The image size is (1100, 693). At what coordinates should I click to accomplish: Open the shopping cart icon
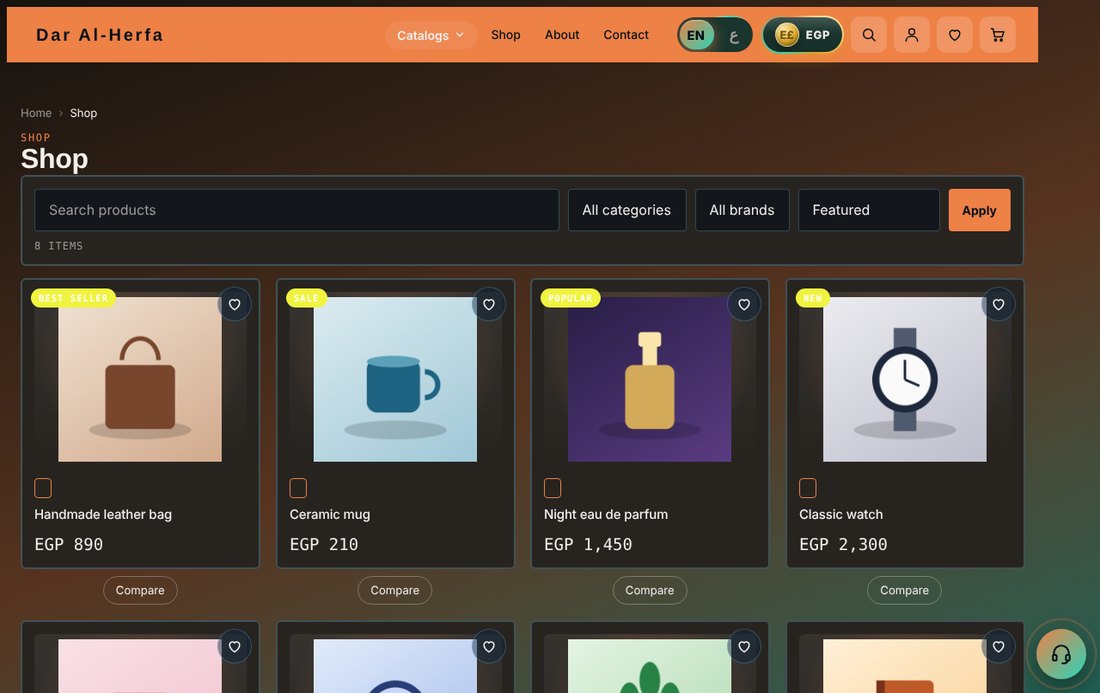(997, 35)
